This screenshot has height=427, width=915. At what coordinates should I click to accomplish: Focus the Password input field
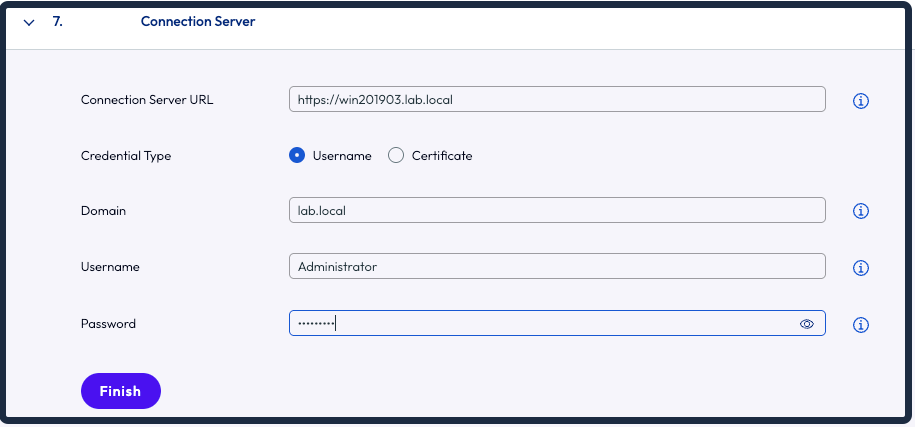[x=557, y=323]
